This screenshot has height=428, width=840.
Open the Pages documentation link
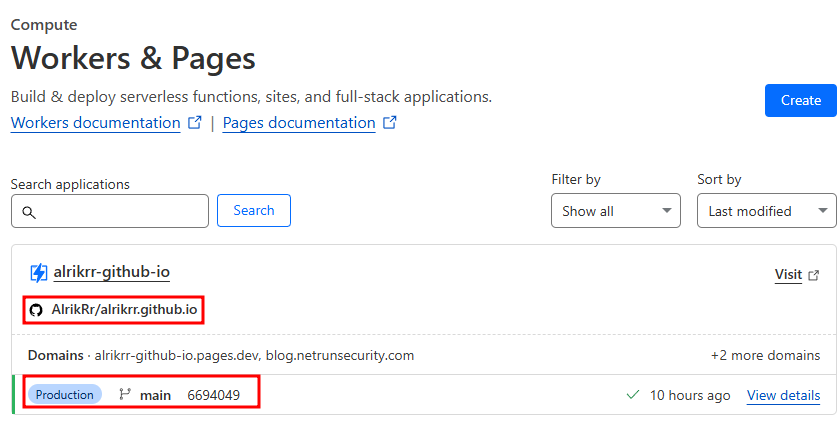click(x=299, y=123)
